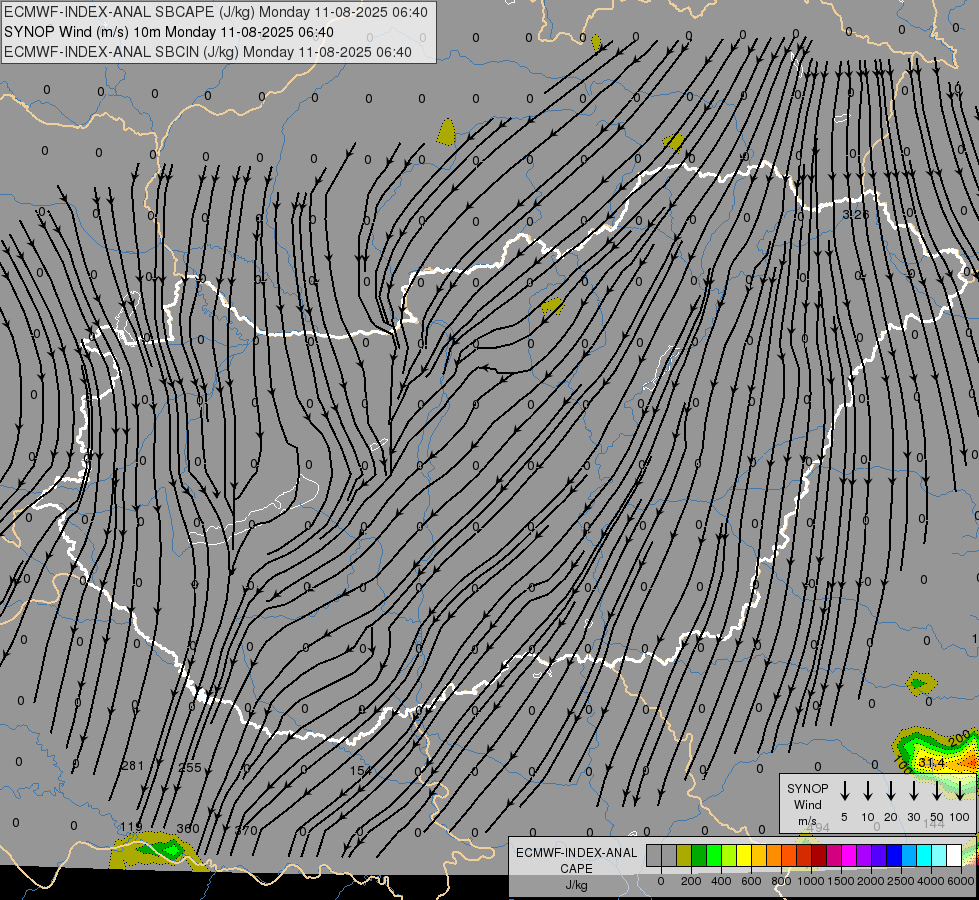Select the SYNOP Wind 10m title line
The image size is (979, 900).
tap(169, 32)
